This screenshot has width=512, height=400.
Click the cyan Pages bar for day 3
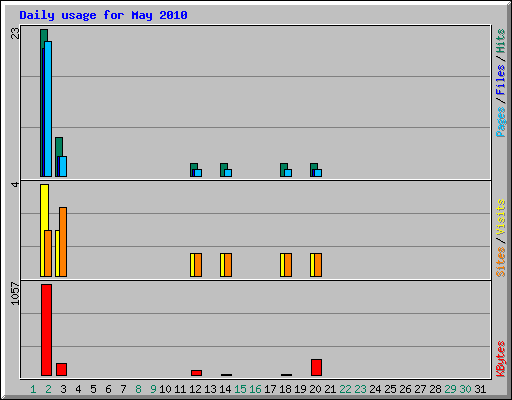[x=63, y=166]
